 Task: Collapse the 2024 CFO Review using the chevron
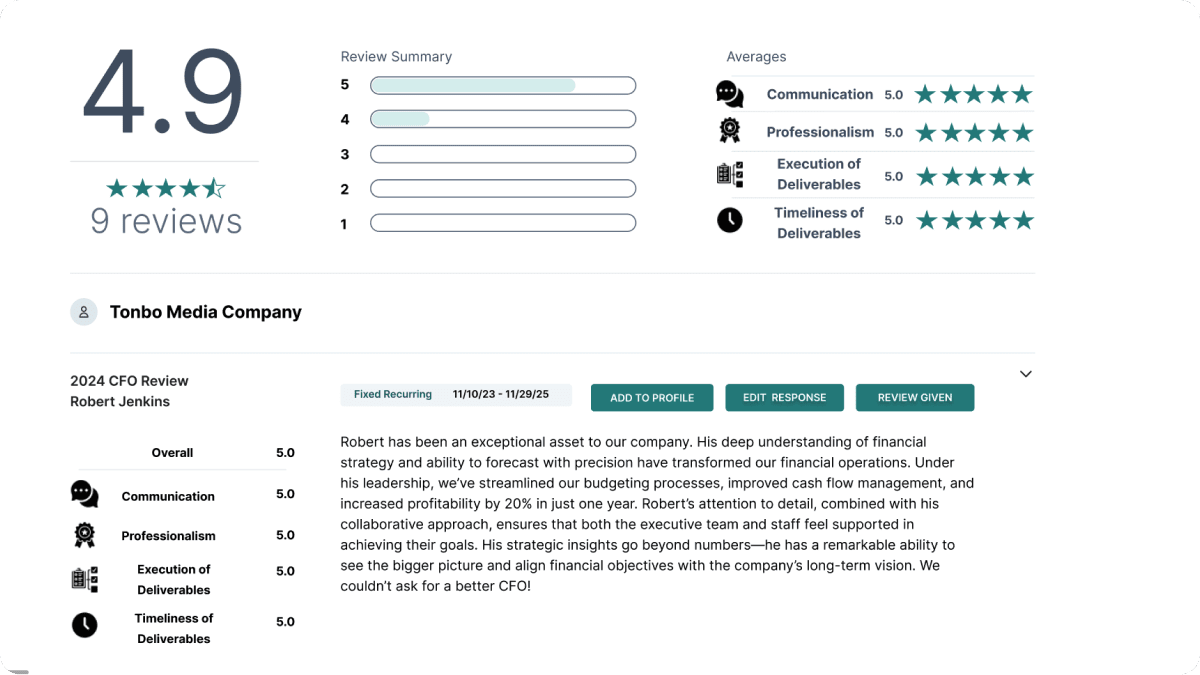pyautogui.click(x=1025, y=373)
